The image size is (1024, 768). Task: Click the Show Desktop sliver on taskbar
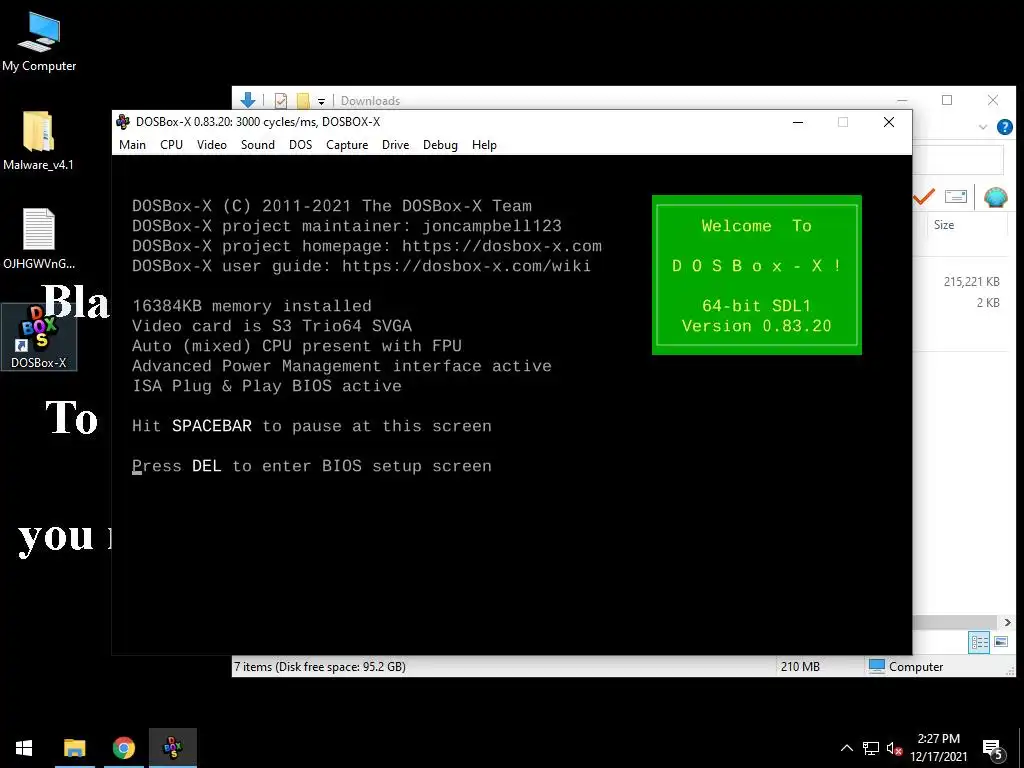point(1021,748)
